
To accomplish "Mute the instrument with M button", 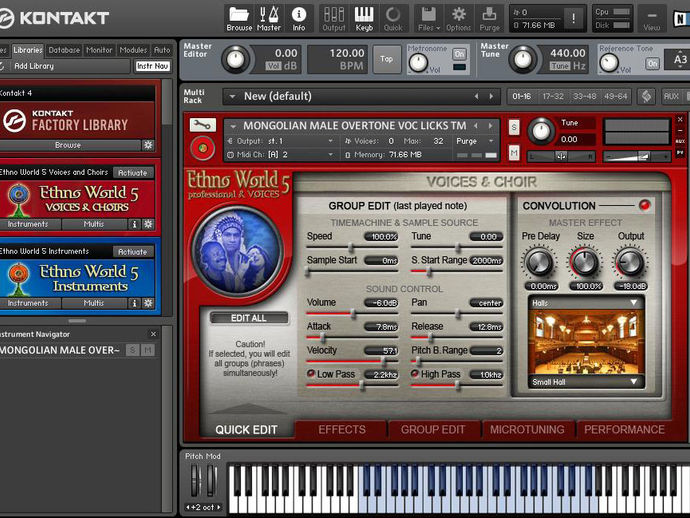I will tap(514, 153).
